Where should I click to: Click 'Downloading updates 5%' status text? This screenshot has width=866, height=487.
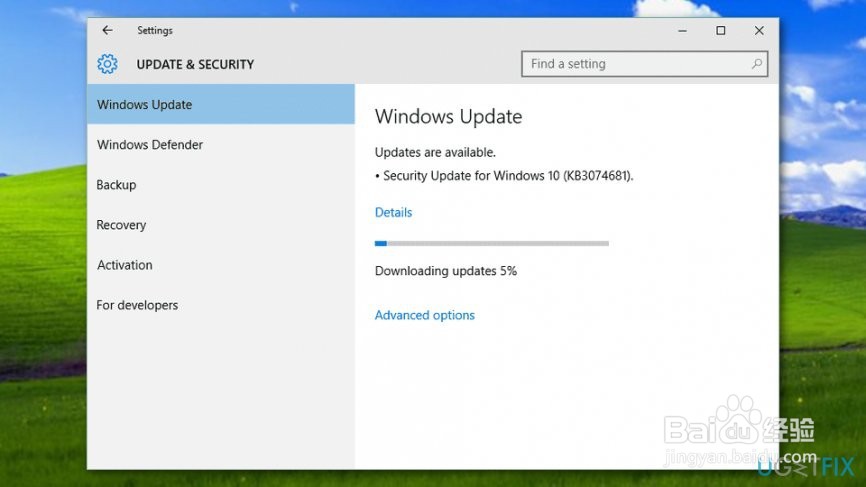[x=446, y=271]
